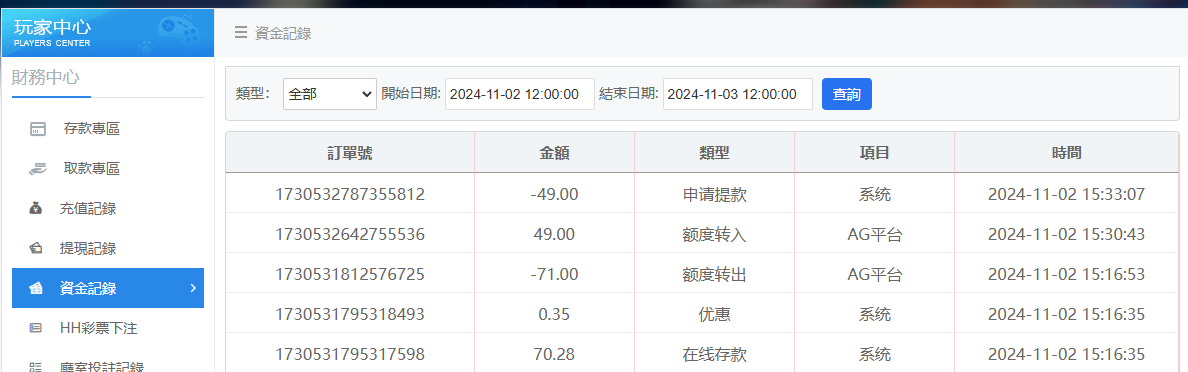Select order number 1730532642755536
Screen dimensions: 1188x372
pos(349,234)
